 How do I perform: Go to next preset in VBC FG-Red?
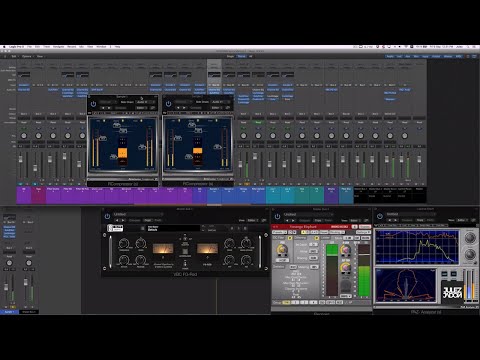tap(123, 220)
